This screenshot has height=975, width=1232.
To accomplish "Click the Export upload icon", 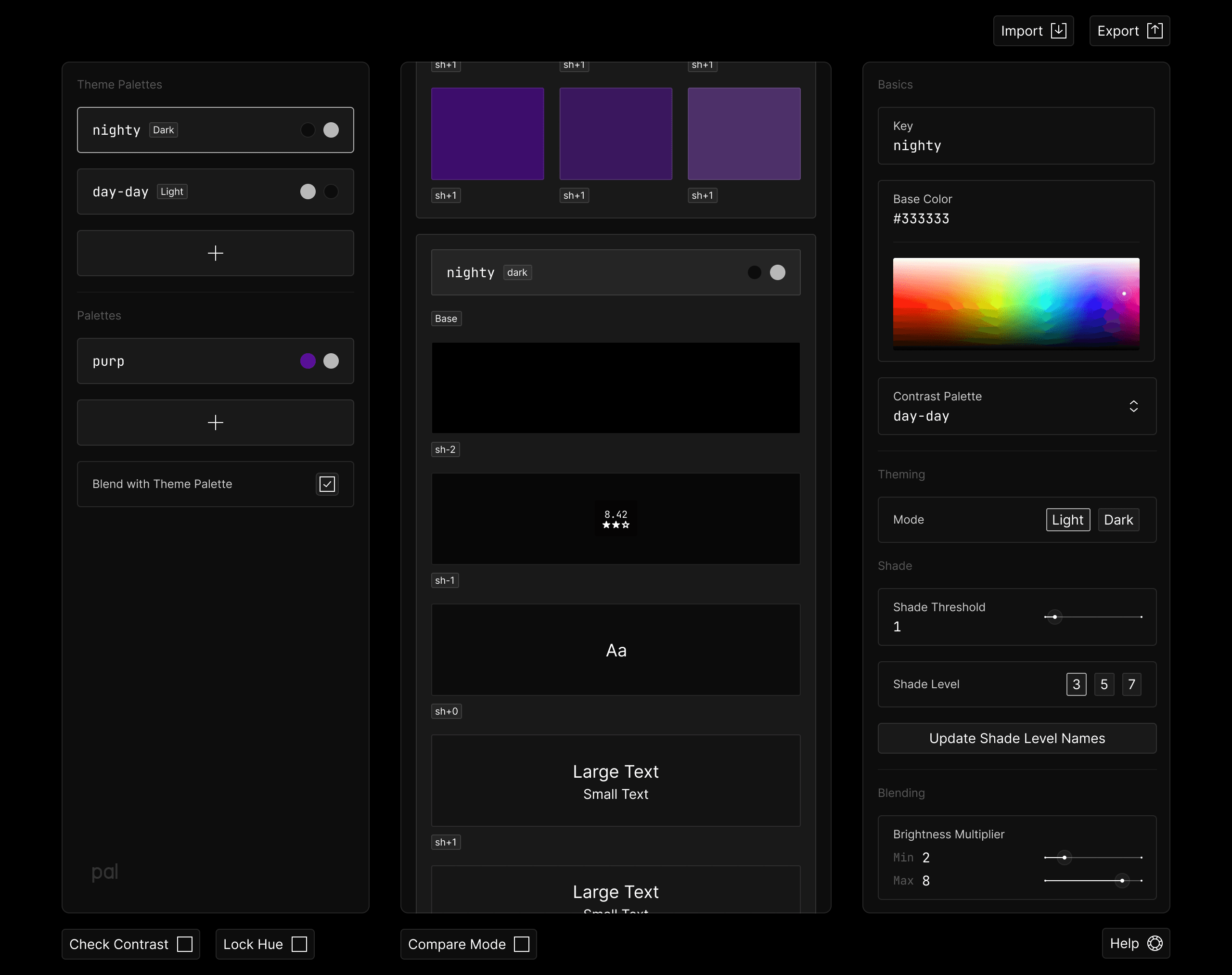I will [x=1155, y=31].
